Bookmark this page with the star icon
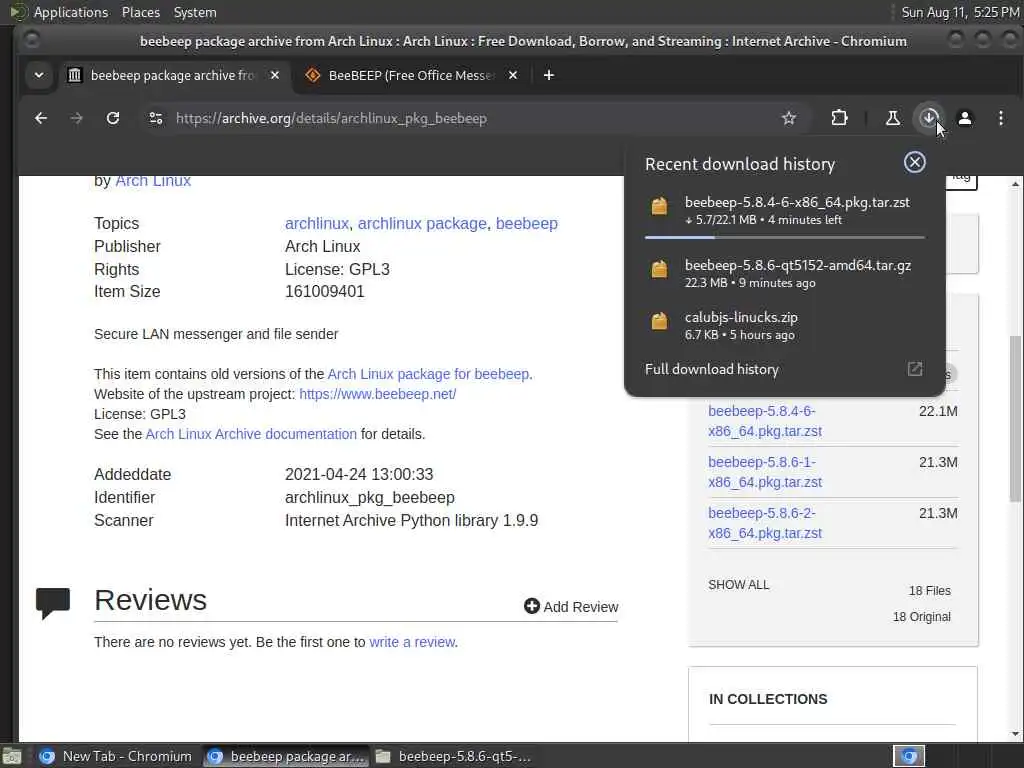 pos(789,118)
